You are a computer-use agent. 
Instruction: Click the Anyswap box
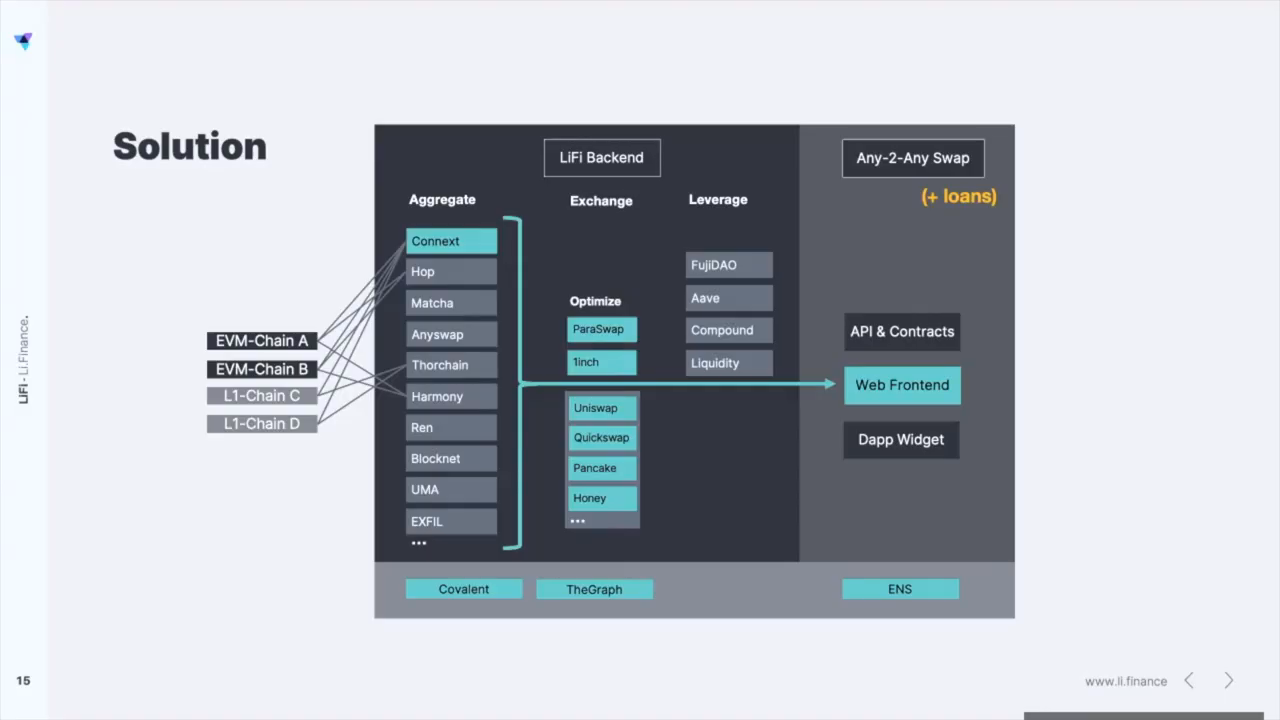coord(451,334)
